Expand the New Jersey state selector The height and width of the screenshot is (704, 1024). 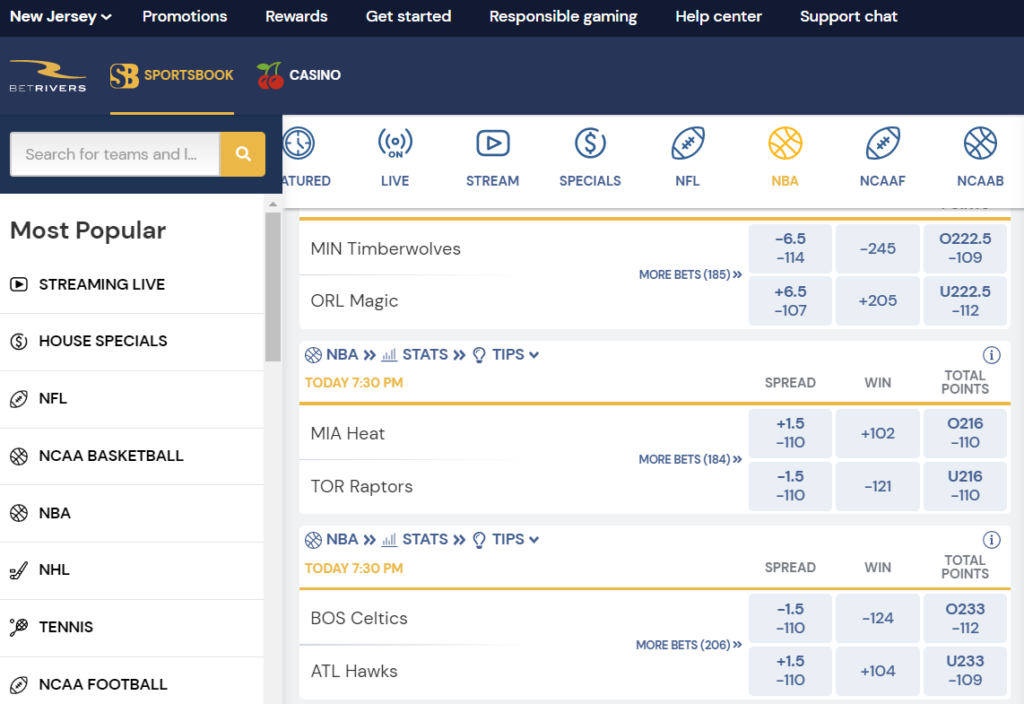click(x=55, y=16)
